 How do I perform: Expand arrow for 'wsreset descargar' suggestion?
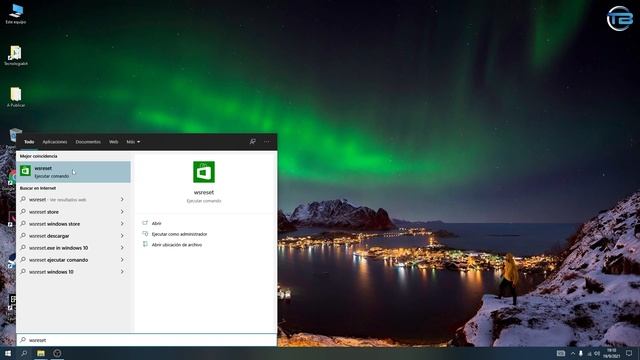[122, 236]
